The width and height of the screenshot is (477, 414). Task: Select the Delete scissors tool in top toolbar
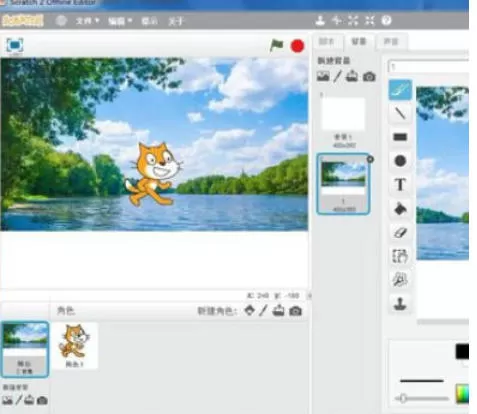click(x=337, y=21)
